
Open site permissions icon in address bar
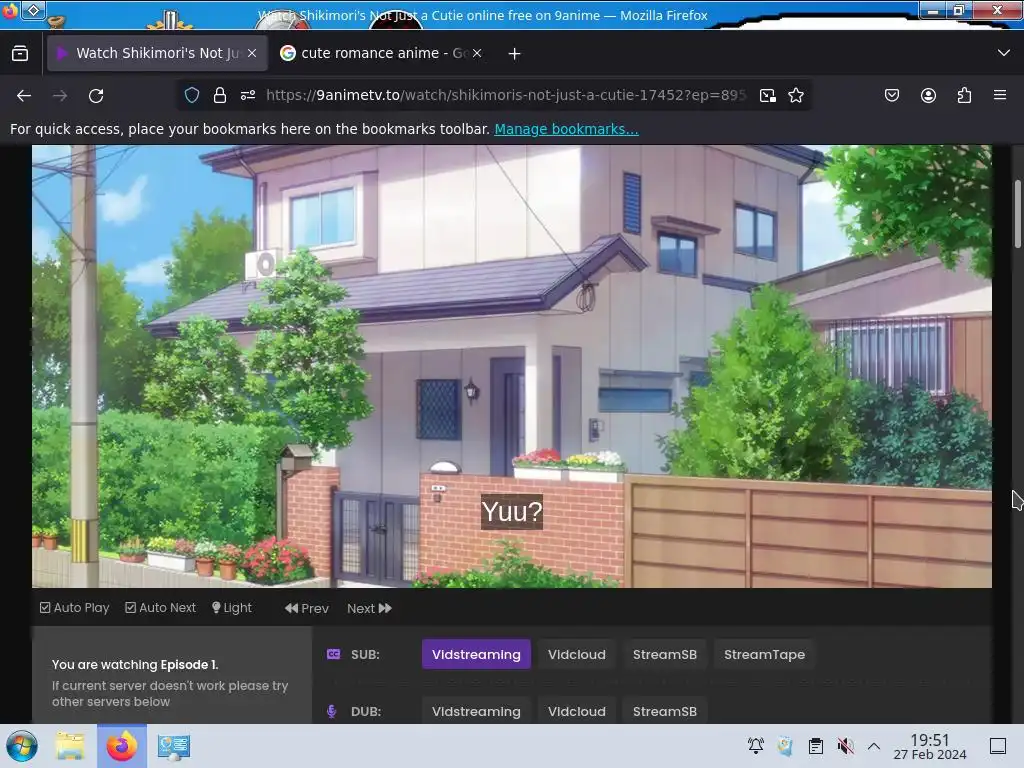point(248,95)
